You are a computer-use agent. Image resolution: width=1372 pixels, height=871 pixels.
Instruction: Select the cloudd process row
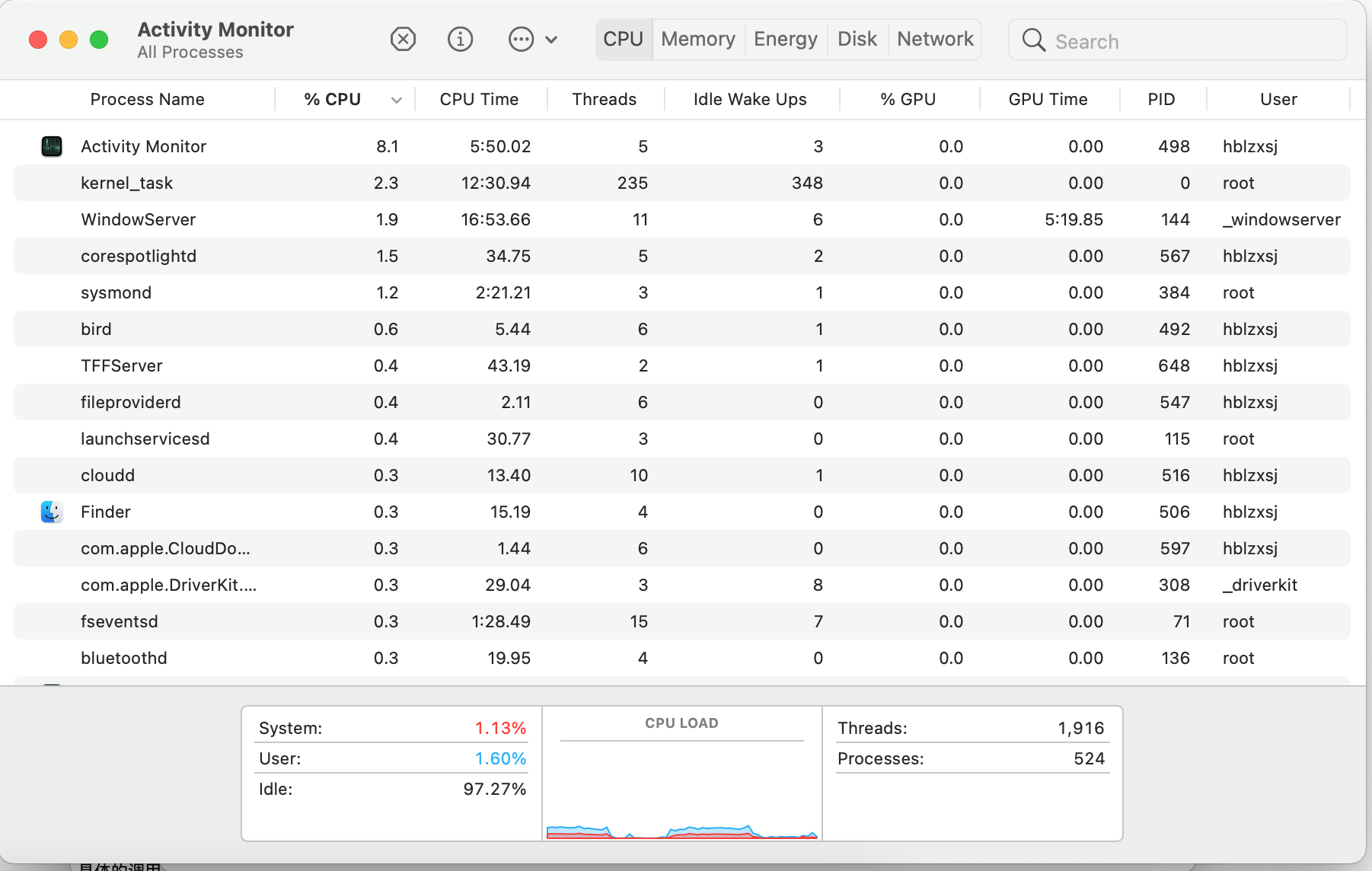[682, 475]
